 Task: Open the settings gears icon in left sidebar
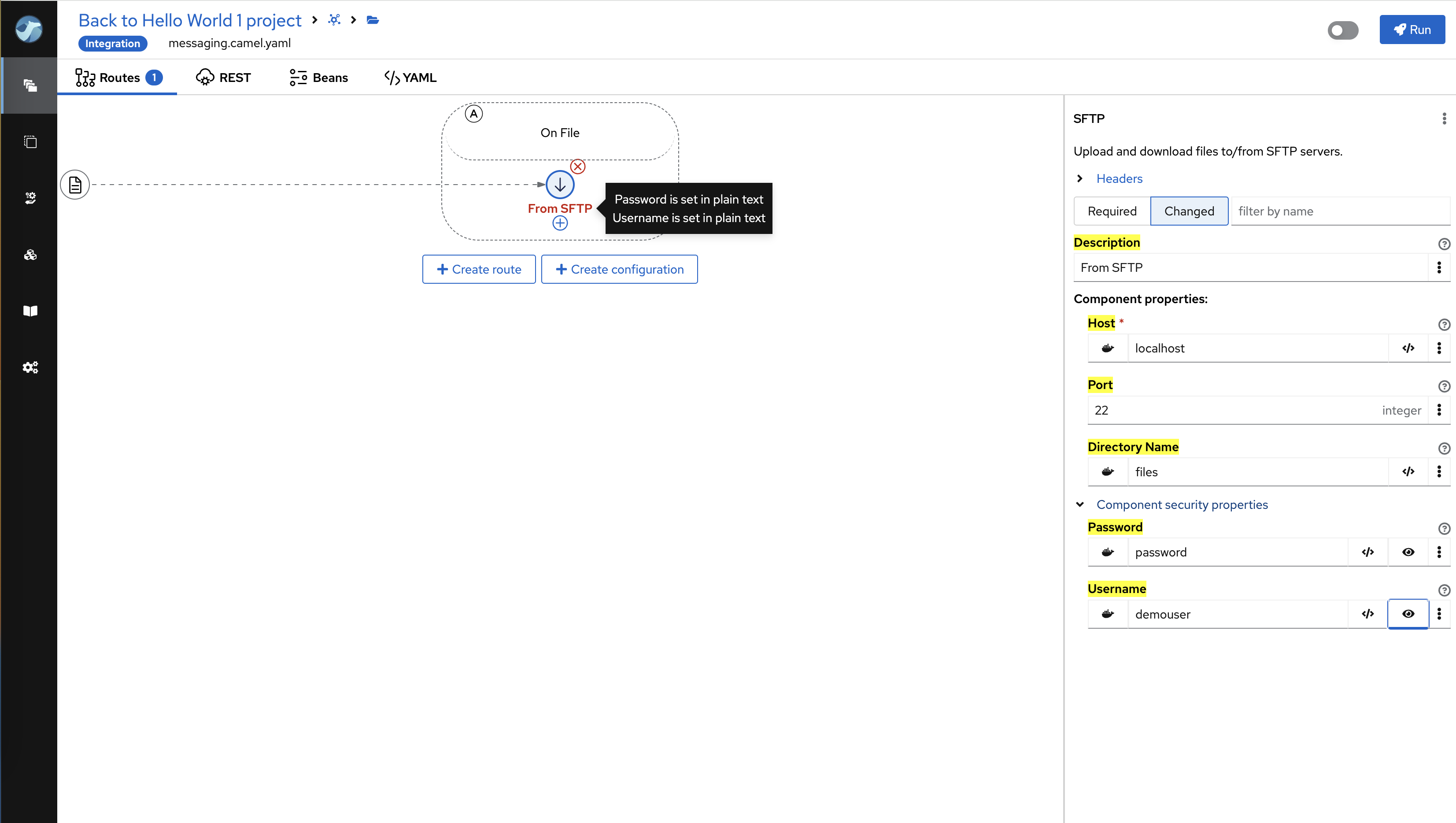[30, 367]
